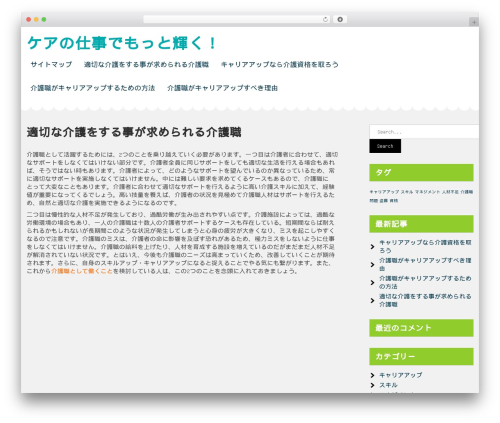500x423 pixels.
Task: Open the キャリアアップ tag
Action: tap(384, 192)
